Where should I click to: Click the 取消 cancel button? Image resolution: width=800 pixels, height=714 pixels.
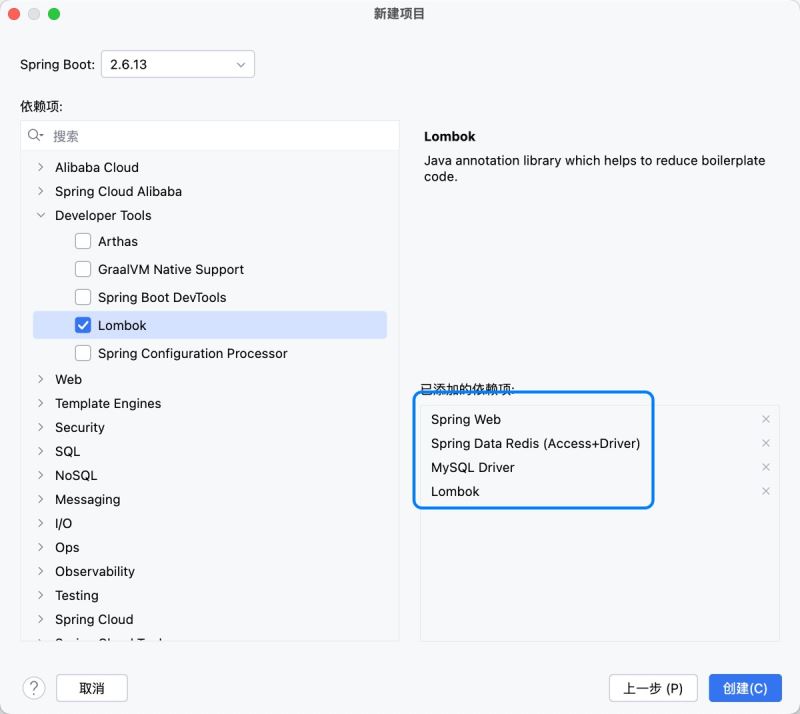point(92,688)
